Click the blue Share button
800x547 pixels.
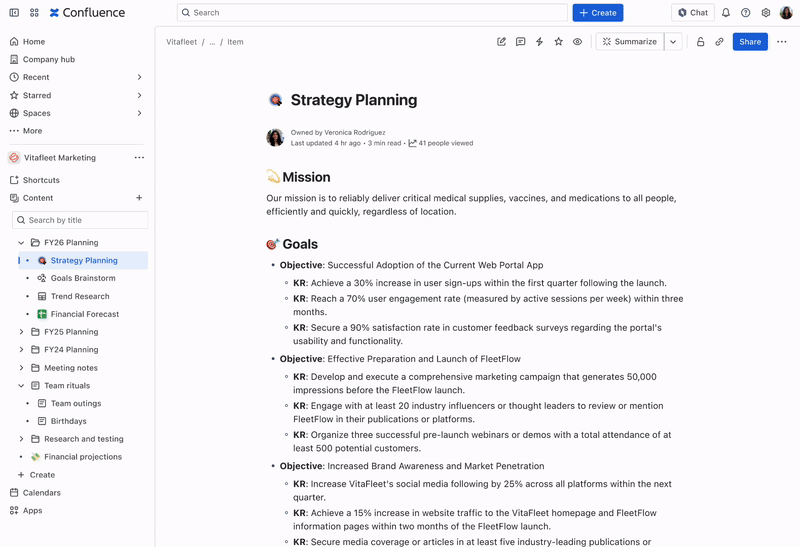point(750,42)
